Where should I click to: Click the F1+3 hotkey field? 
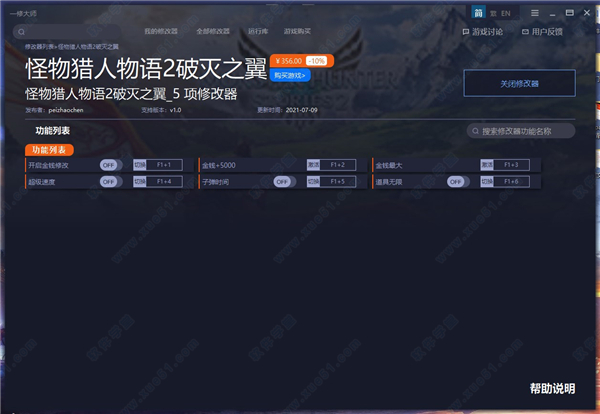pos(511,165)
